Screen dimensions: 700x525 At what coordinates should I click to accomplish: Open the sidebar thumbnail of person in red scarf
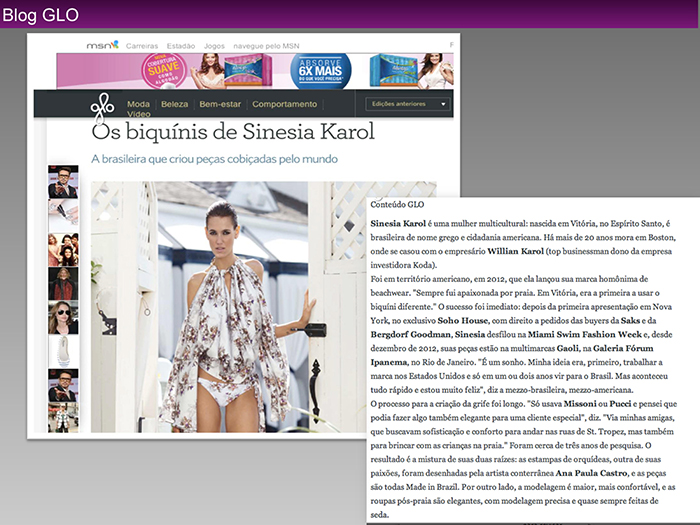(63, 283)
